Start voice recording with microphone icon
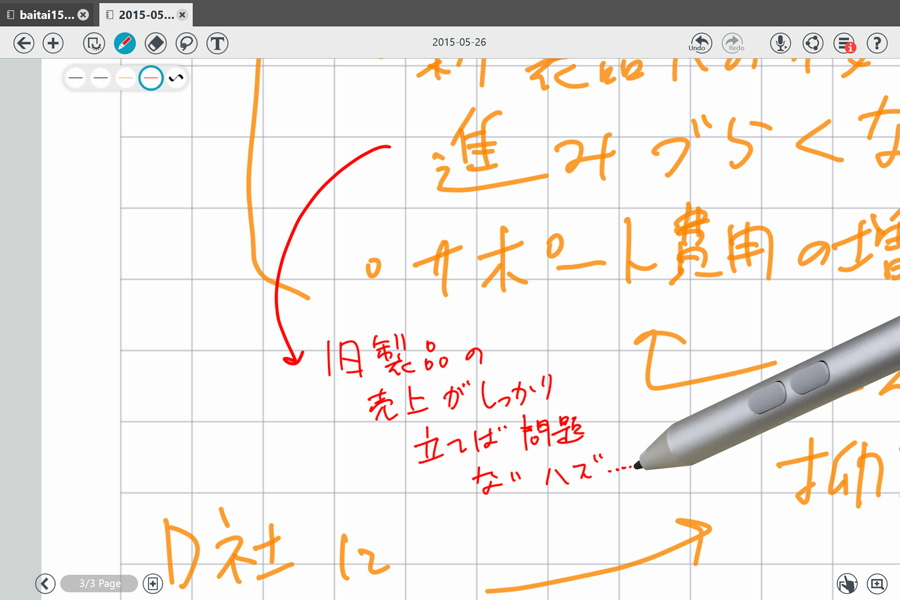900x600 pixels. [x=781, y=43]
